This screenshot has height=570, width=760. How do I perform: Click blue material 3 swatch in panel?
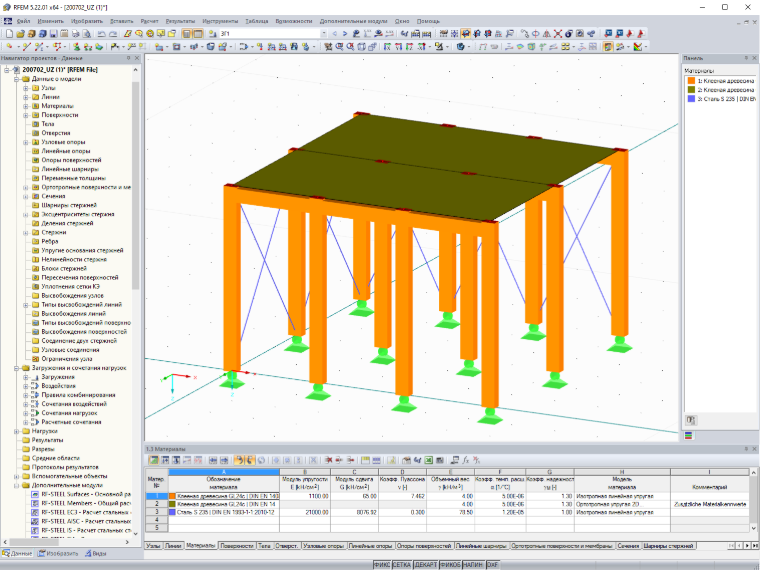[x=691, y=99]
